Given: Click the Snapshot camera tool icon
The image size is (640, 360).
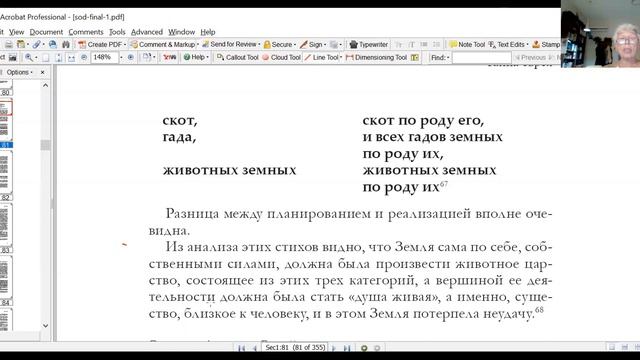Looking at the screenshot, I should pos(13,58).
